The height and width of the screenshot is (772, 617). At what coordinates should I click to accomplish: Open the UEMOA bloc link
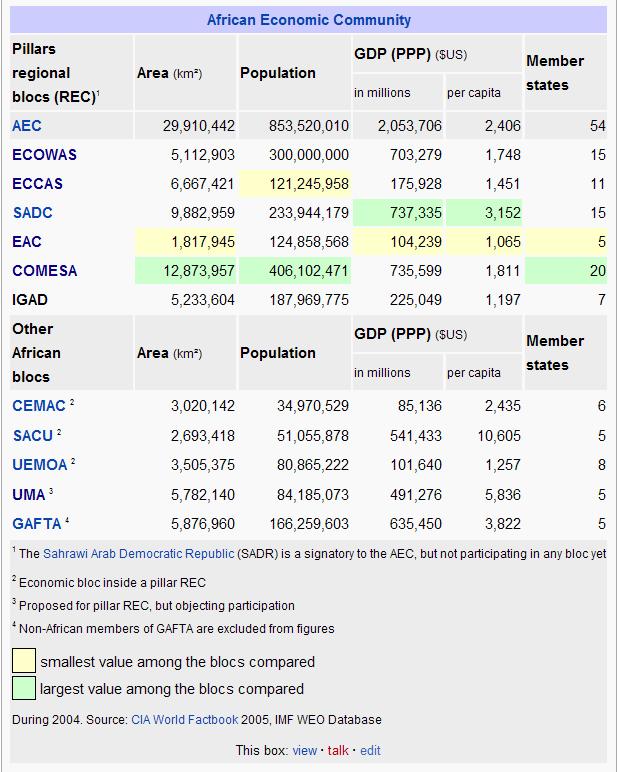coord(39,465)
